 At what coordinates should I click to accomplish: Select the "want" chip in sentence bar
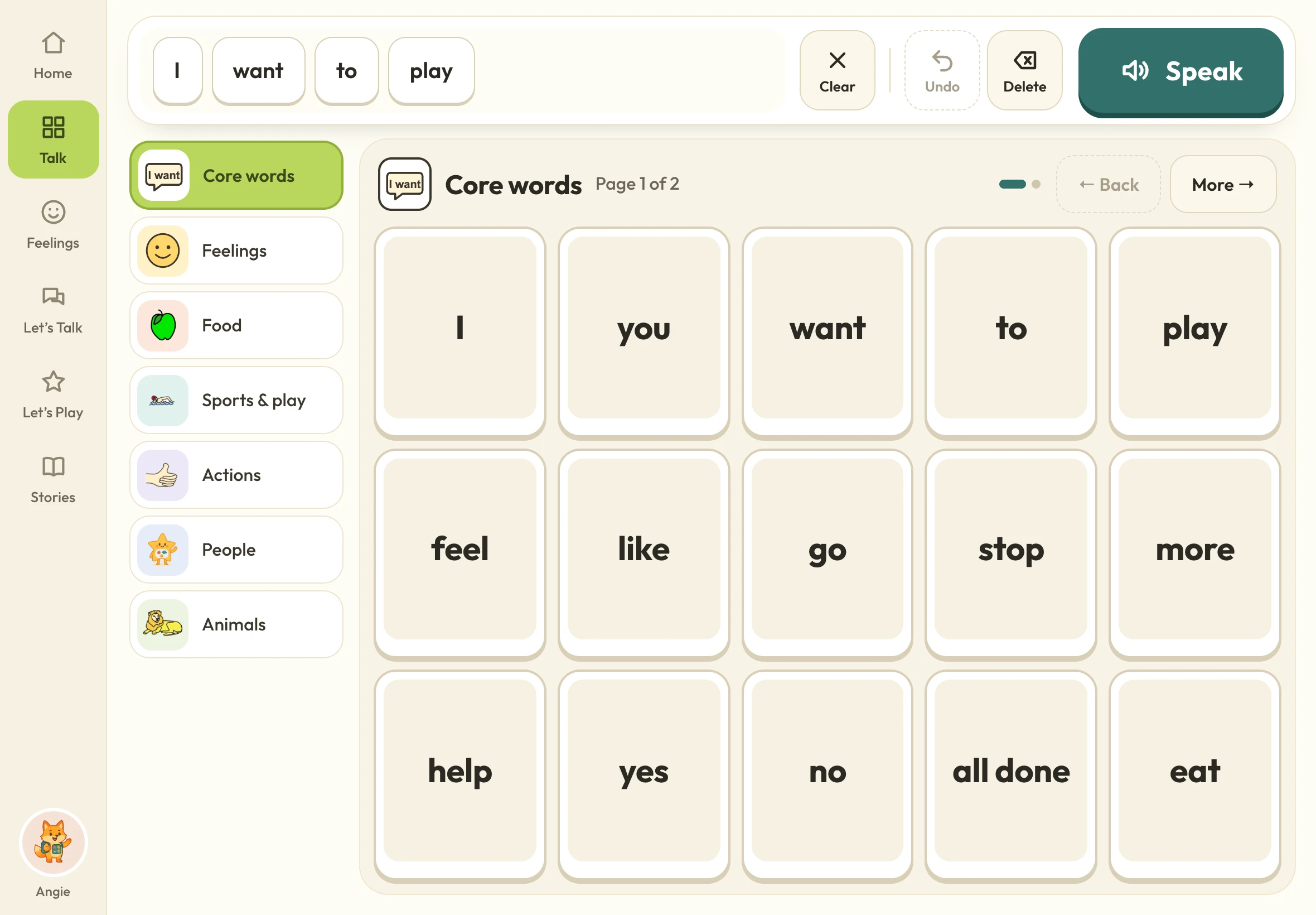[258, 70]
